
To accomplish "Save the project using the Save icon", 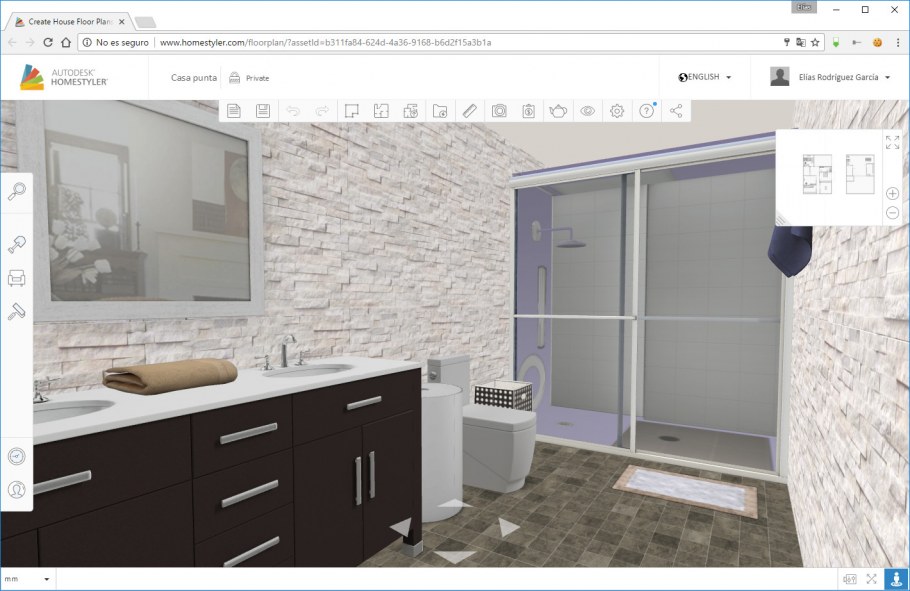I will point(262,110).
